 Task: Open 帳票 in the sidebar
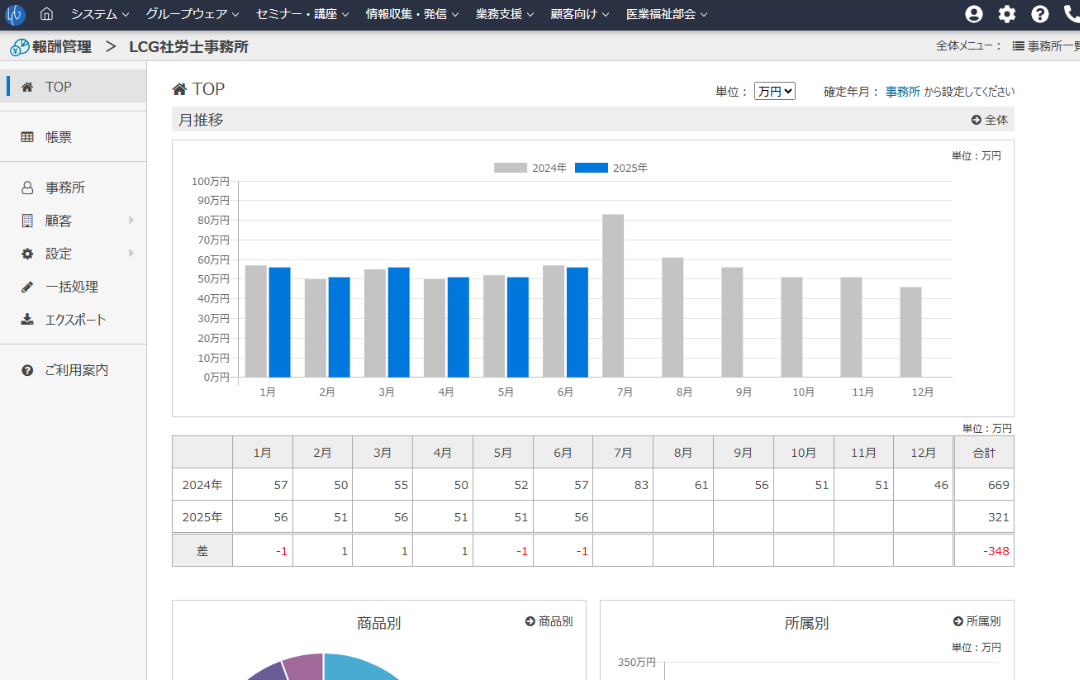coord(73,137)
